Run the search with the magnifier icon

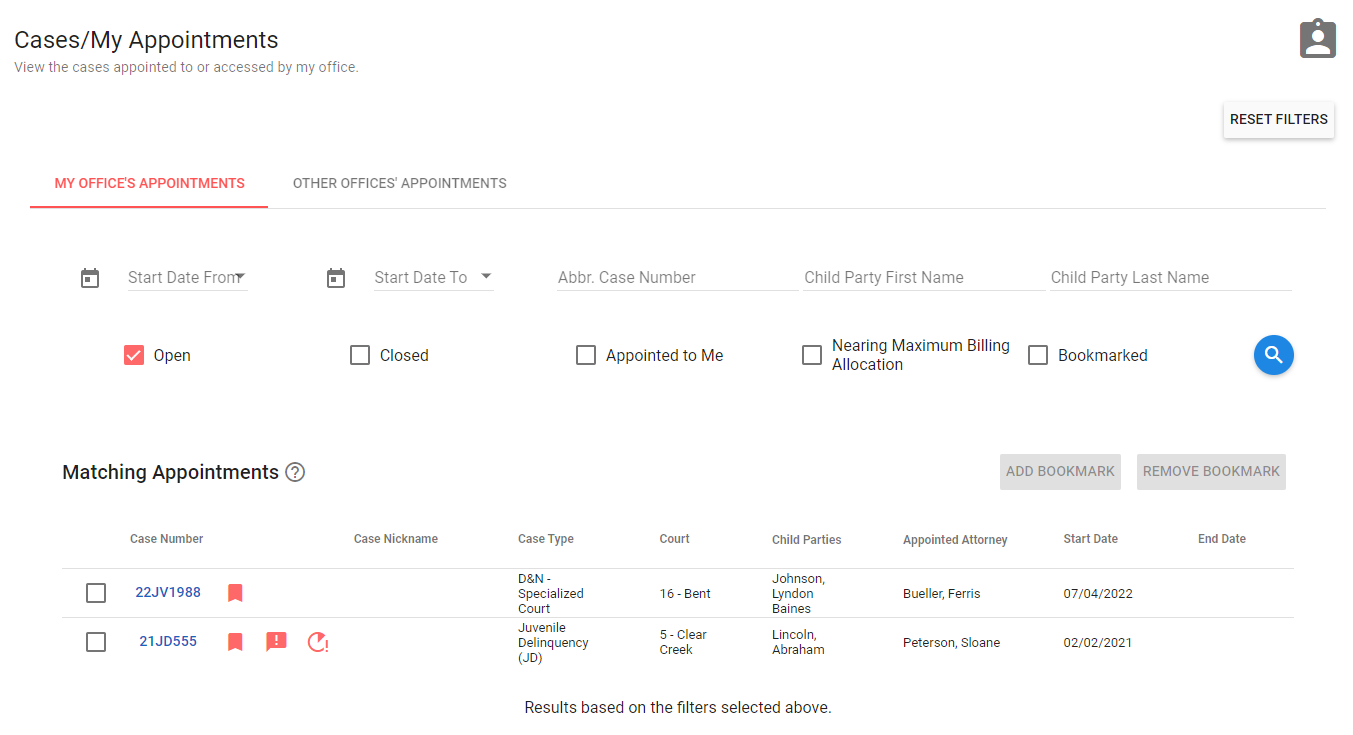[1273, 355]
